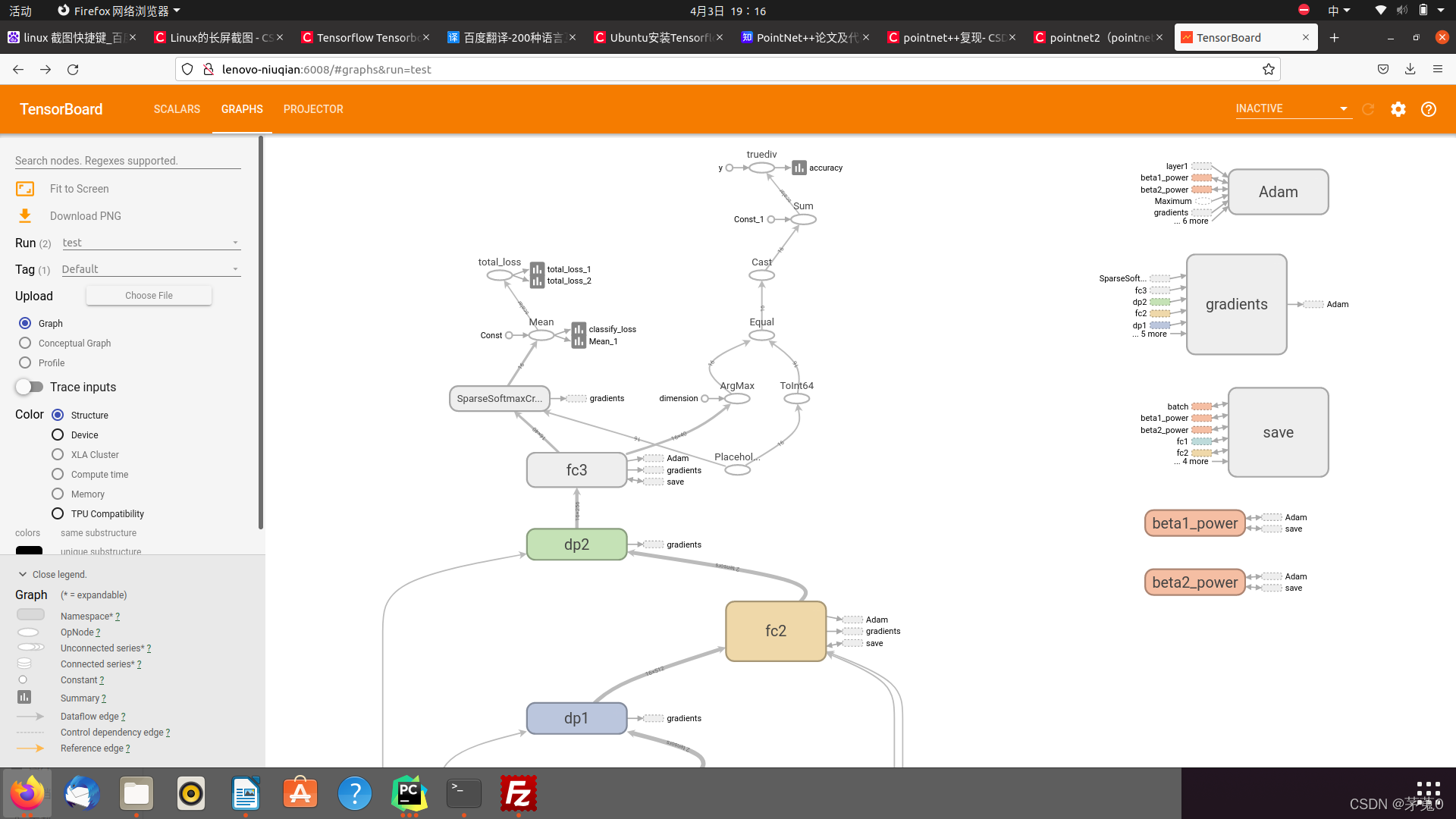Click the browser URL address bar
The height and width of the screenshot is (819, 1456).
coord(728,69)
